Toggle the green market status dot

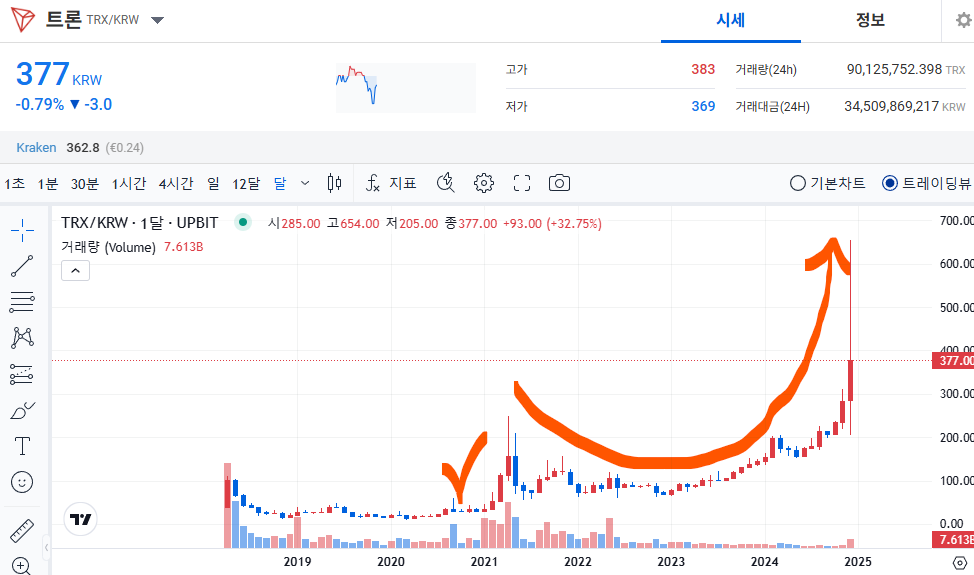coord(243,222)
